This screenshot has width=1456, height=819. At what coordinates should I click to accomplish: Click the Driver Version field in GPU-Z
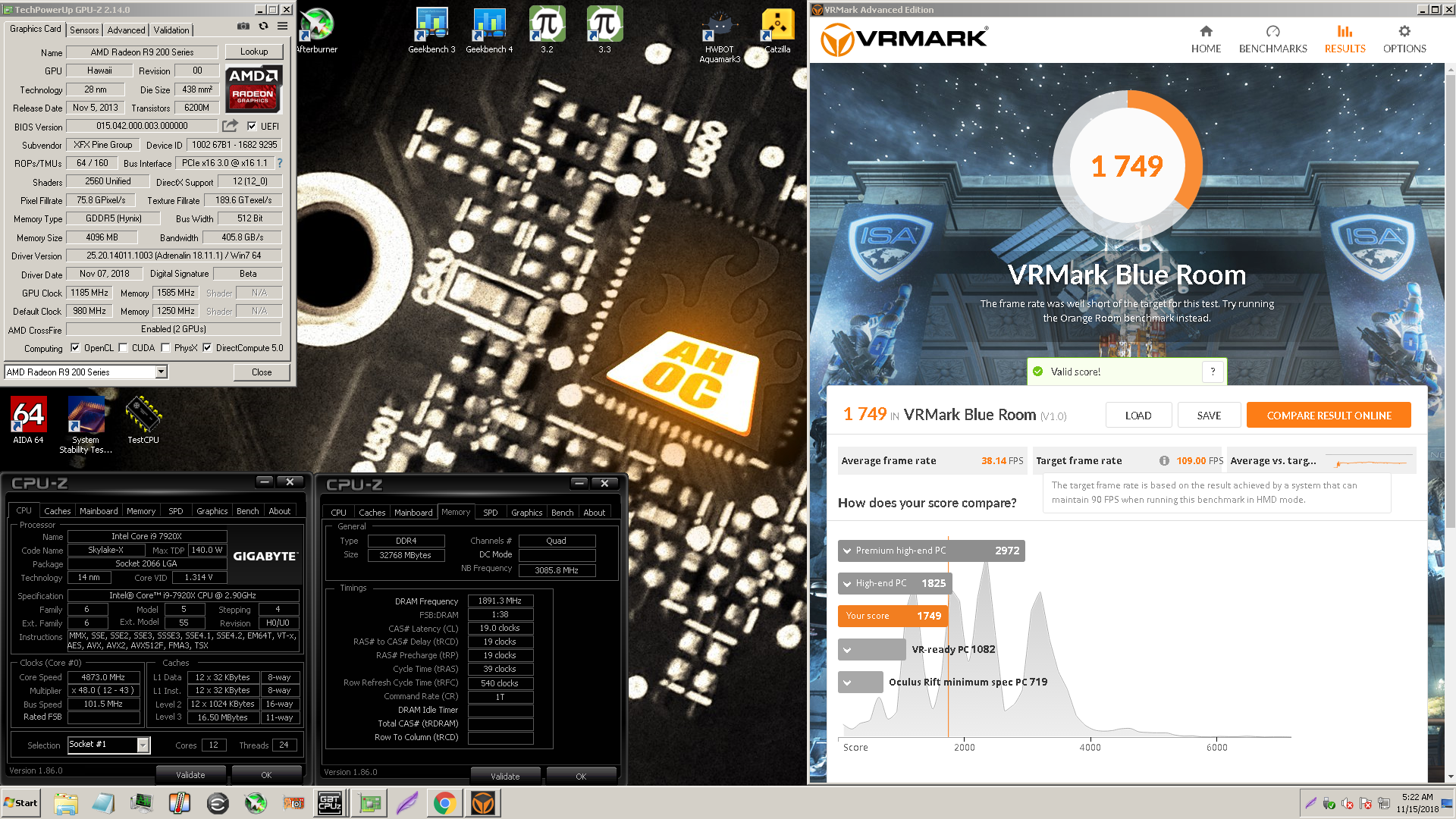tap(174, 256)
